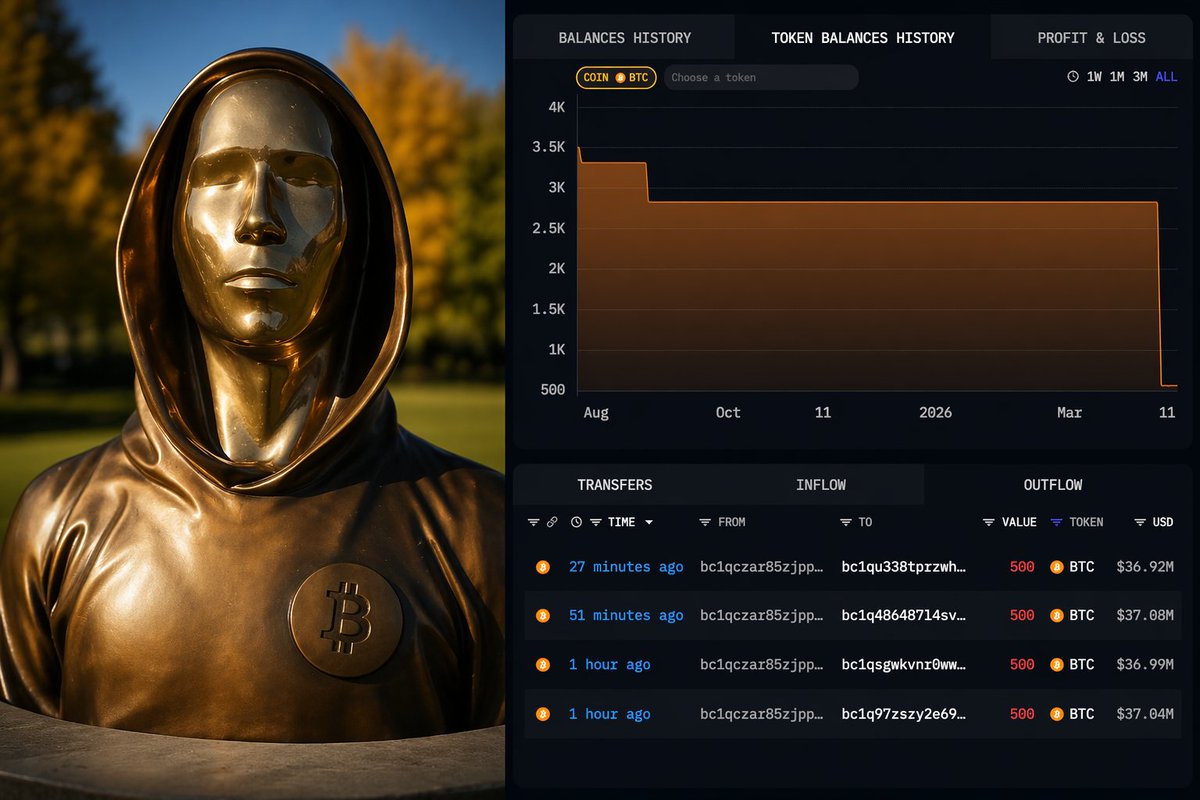Click the 500 value in the 27 minutes row

tap(1022, 567)
